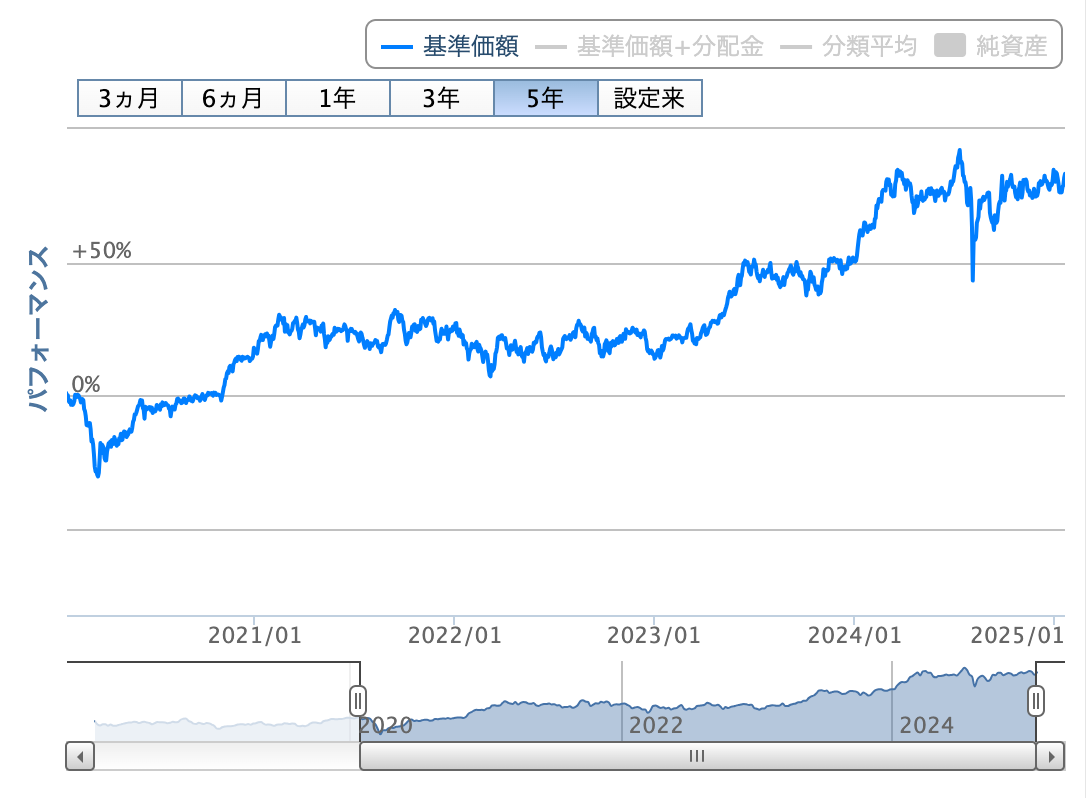Choose the 1年 period button

click(337, 99)
